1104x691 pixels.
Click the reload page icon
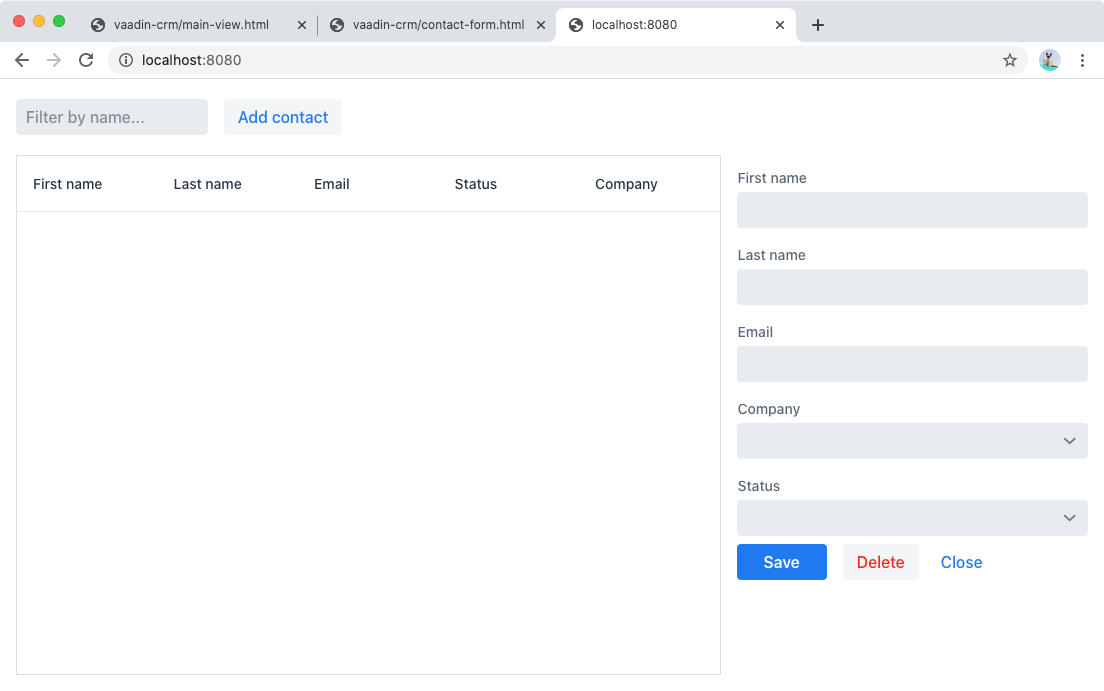click(86, 60)
